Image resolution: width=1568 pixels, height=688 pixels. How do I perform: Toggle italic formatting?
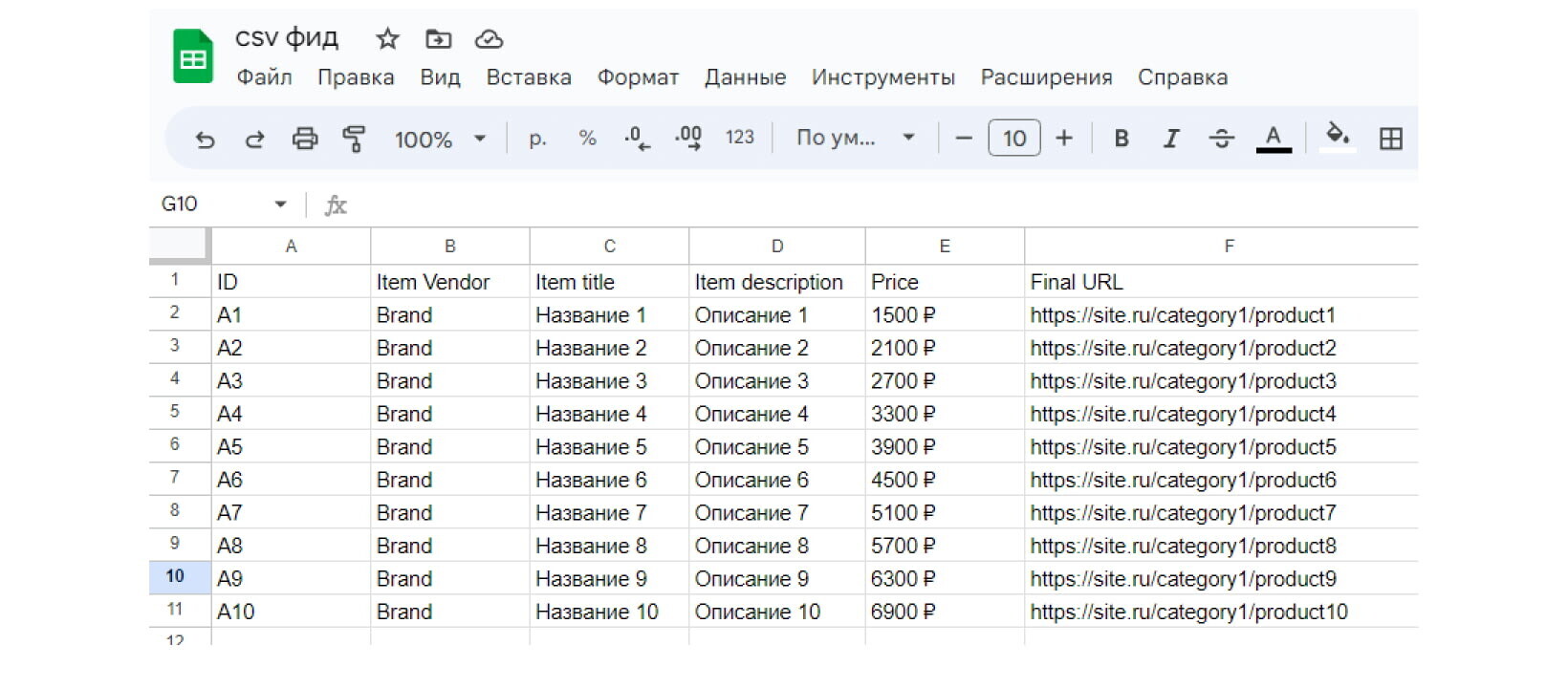(1171, 139)
